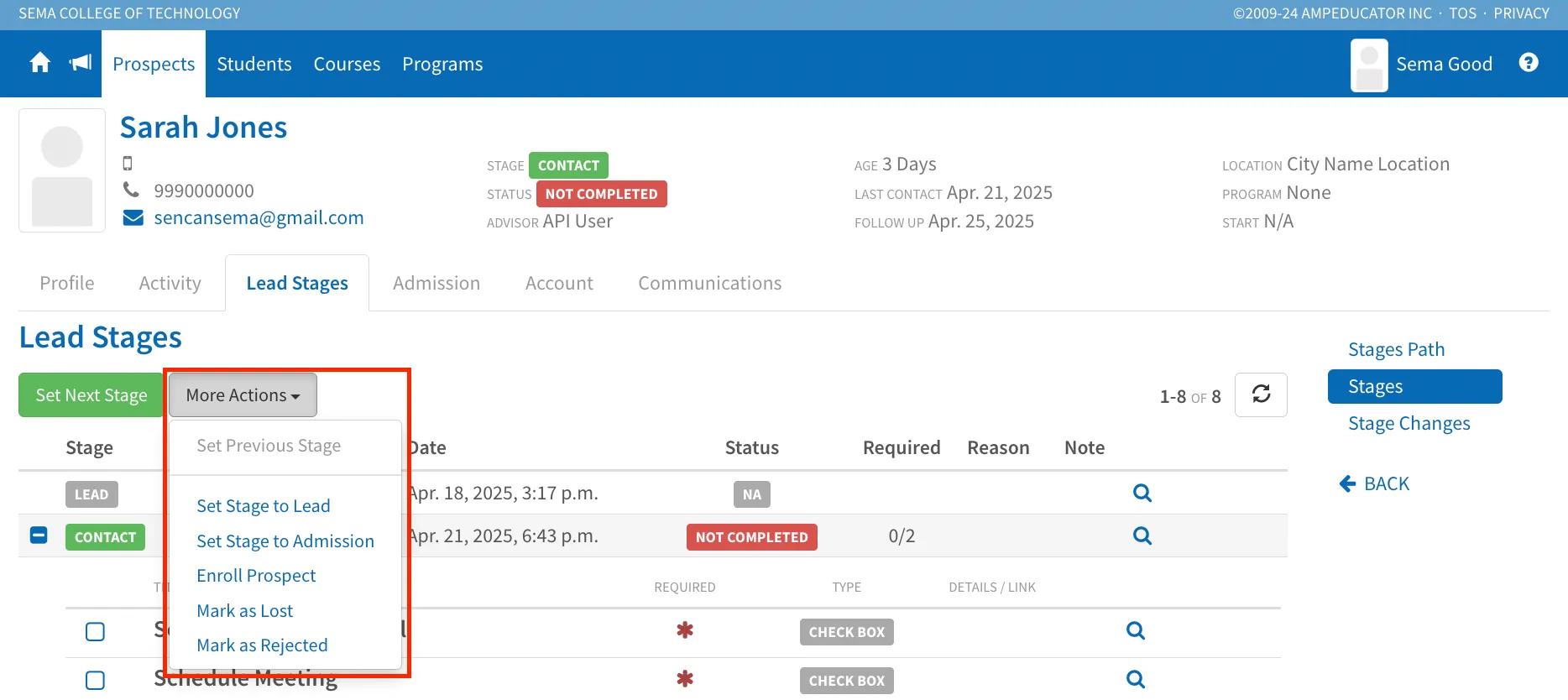Select Enroll Prospect from menu
Image resolution: width=1568 pixels, height=700 pixels.
coord(256,576)
